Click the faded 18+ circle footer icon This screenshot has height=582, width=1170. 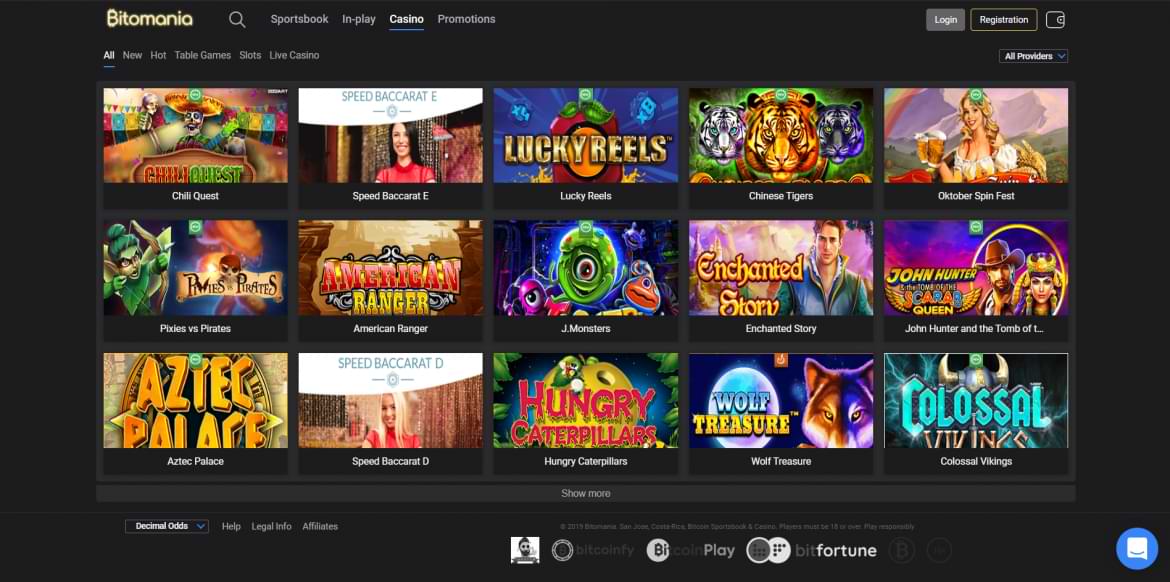click(939, 551)
